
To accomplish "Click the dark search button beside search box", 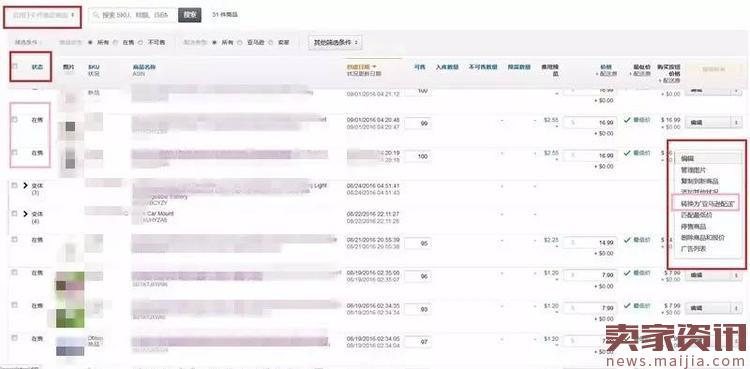I will pos(189,15).
